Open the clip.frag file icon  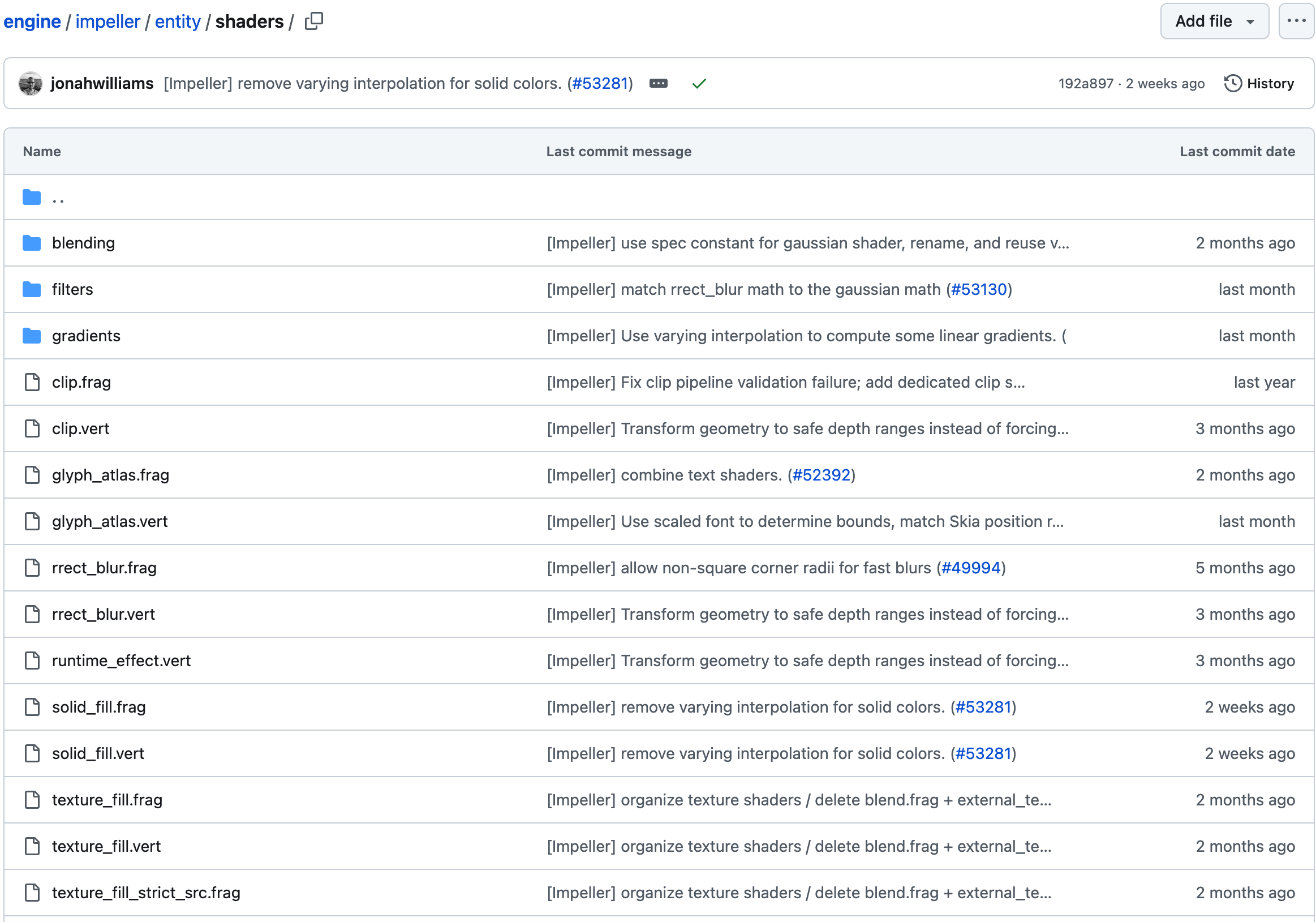click(32, 383)
